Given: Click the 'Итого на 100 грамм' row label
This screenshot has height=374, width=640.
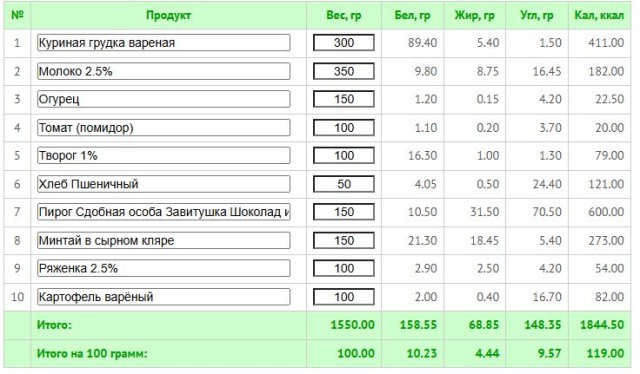Looking at the screenshot, I should point(92,353).
